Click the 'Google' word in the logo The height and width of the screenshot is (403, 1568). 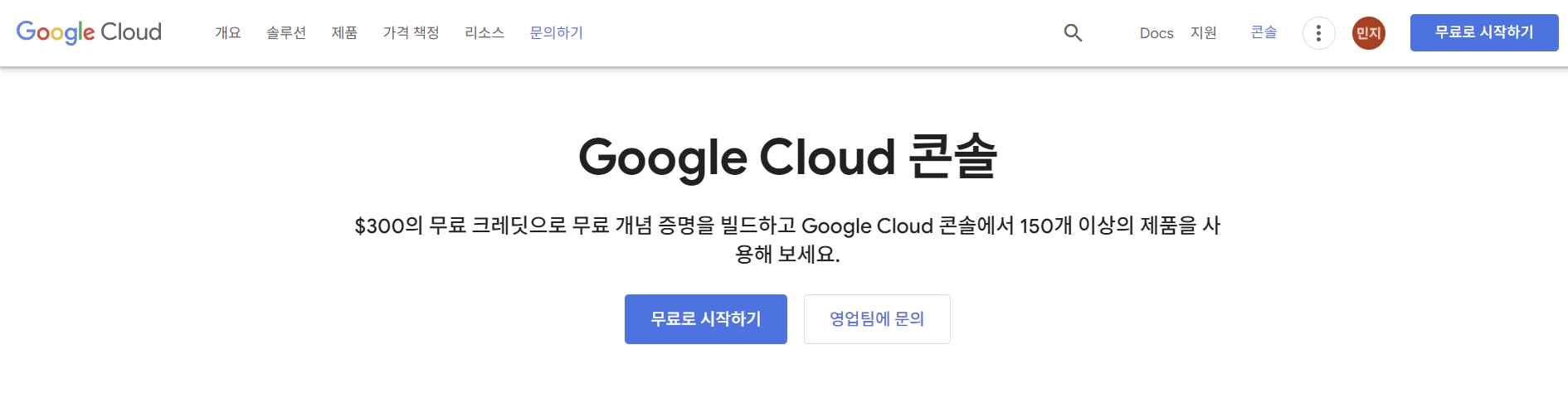(x=56, y=33)
